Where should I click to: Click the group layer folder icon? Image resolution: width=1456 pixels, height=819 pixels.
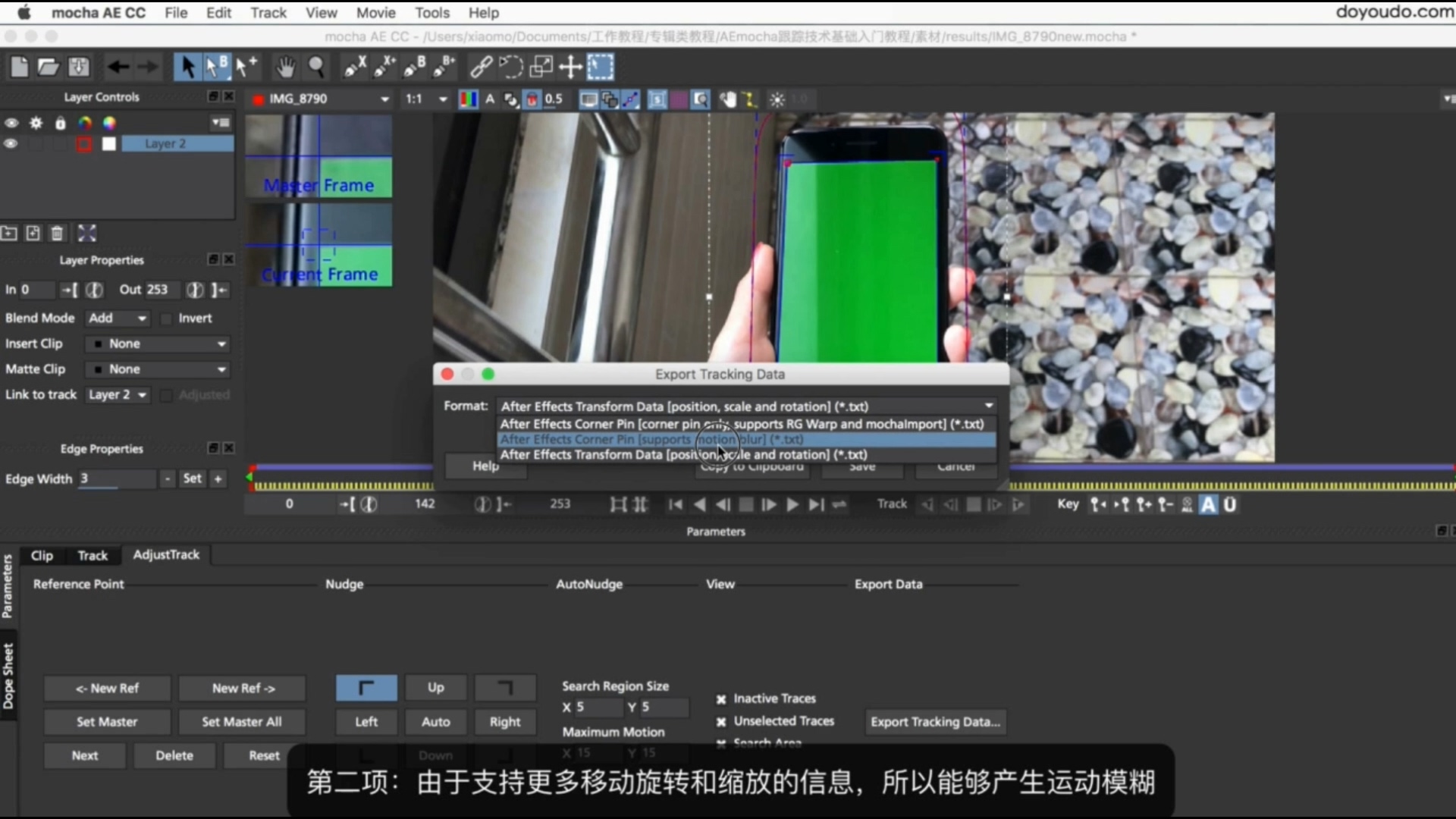[9, 233]
